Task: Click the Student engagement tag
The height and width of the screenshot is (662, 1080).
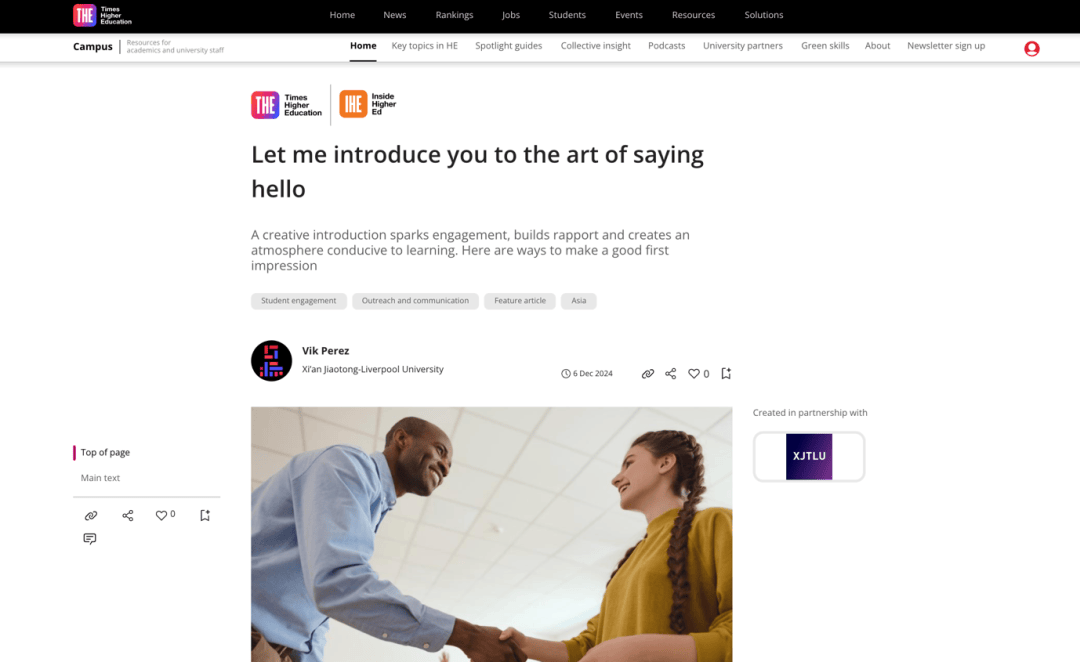Action: coord(298,301)
